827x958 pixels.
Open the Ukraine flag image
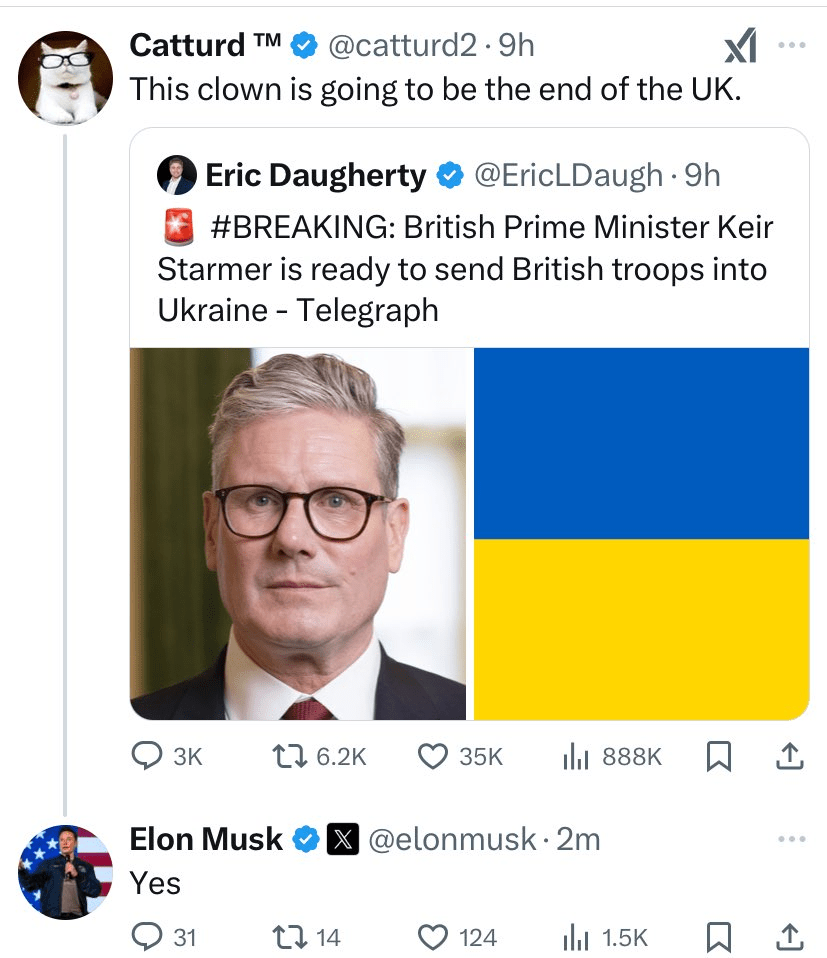coord(641,533)
